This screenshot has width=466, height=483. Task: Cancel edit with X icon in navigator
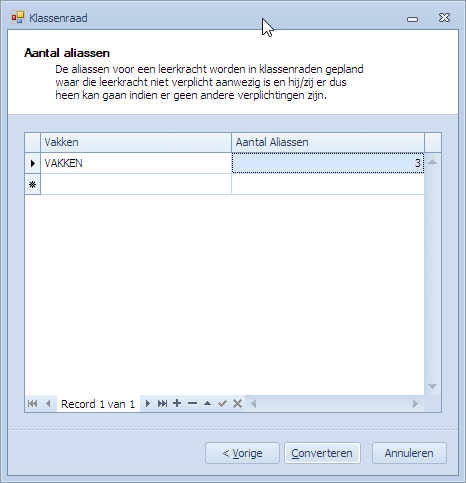[x=237, y=404]
